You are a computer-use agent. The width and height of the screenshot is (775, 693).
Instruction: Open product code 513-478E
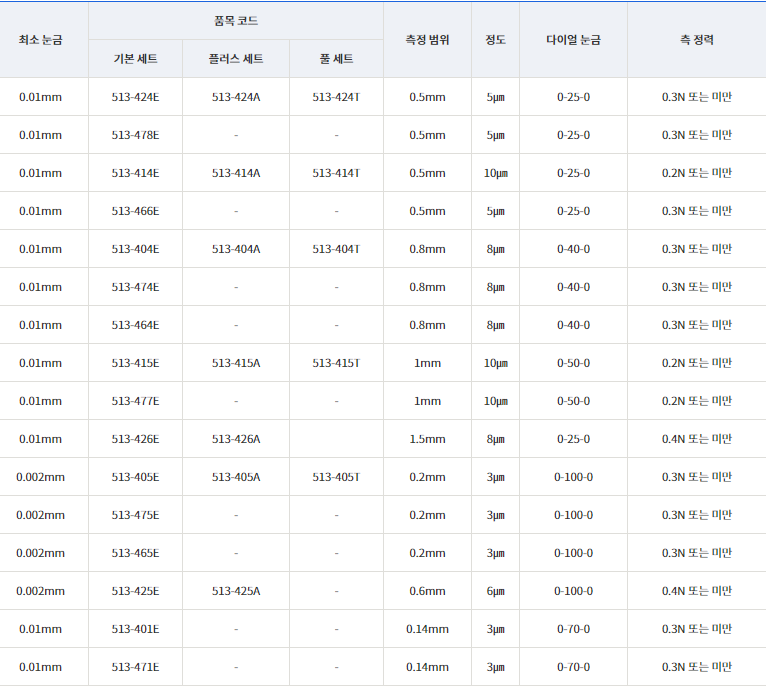coord(135,135)
